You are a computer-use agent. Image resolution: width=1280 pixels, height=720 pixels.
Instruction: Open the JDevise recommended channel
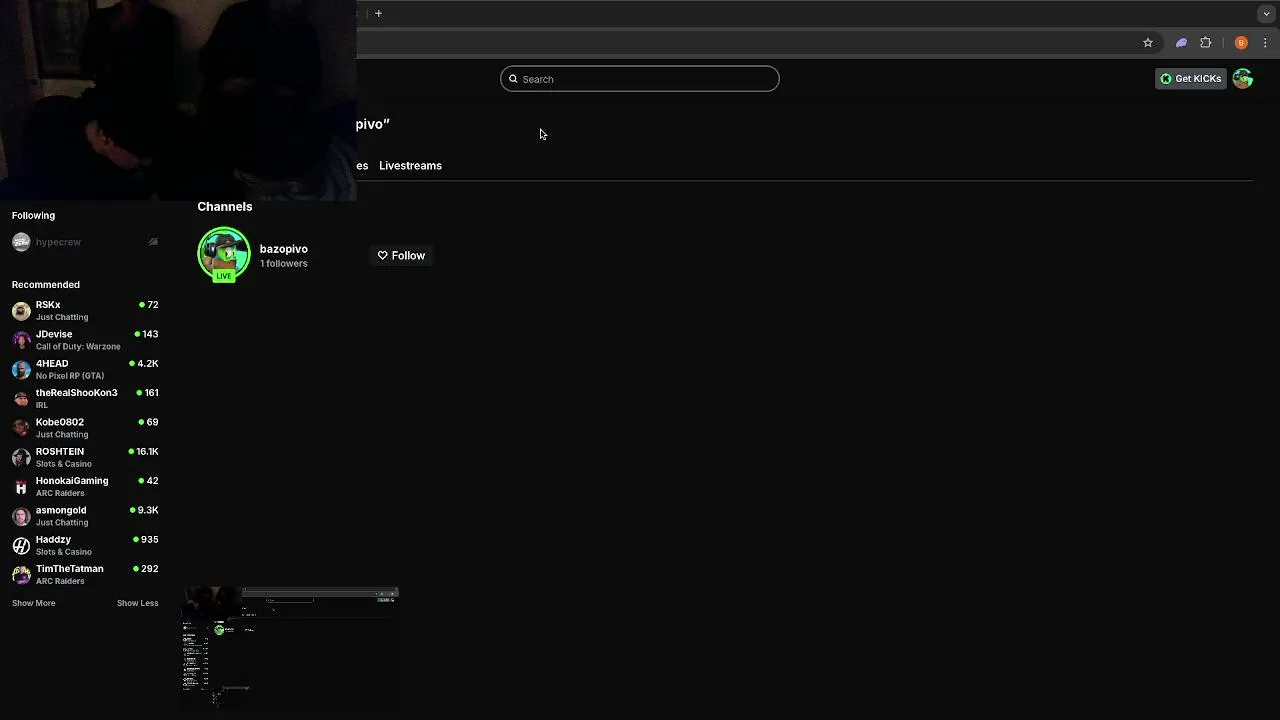point(85,340)
